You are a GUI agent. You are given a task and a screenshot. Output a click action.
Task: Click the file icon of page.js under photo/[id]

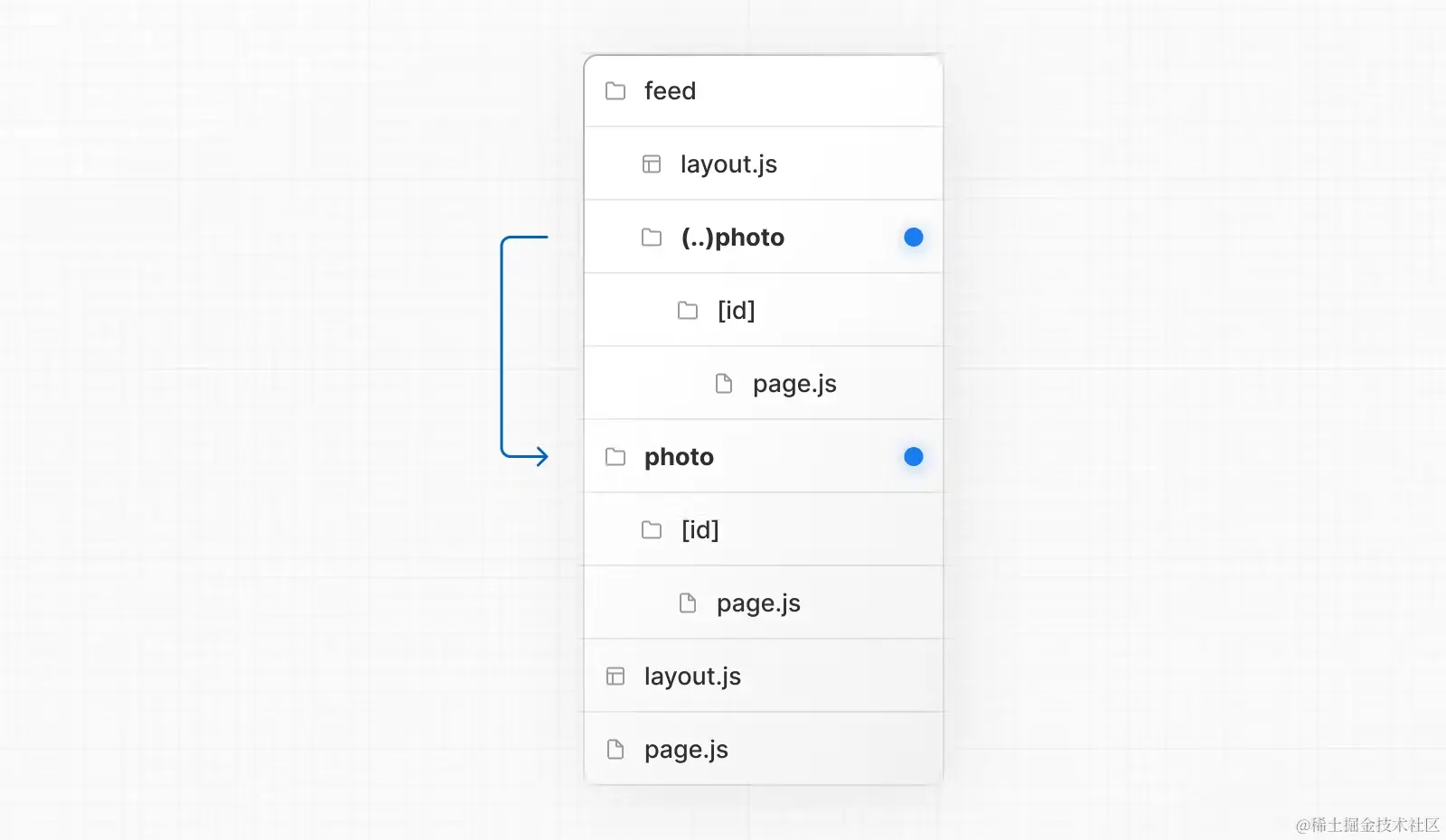click(x=688, y=603)
